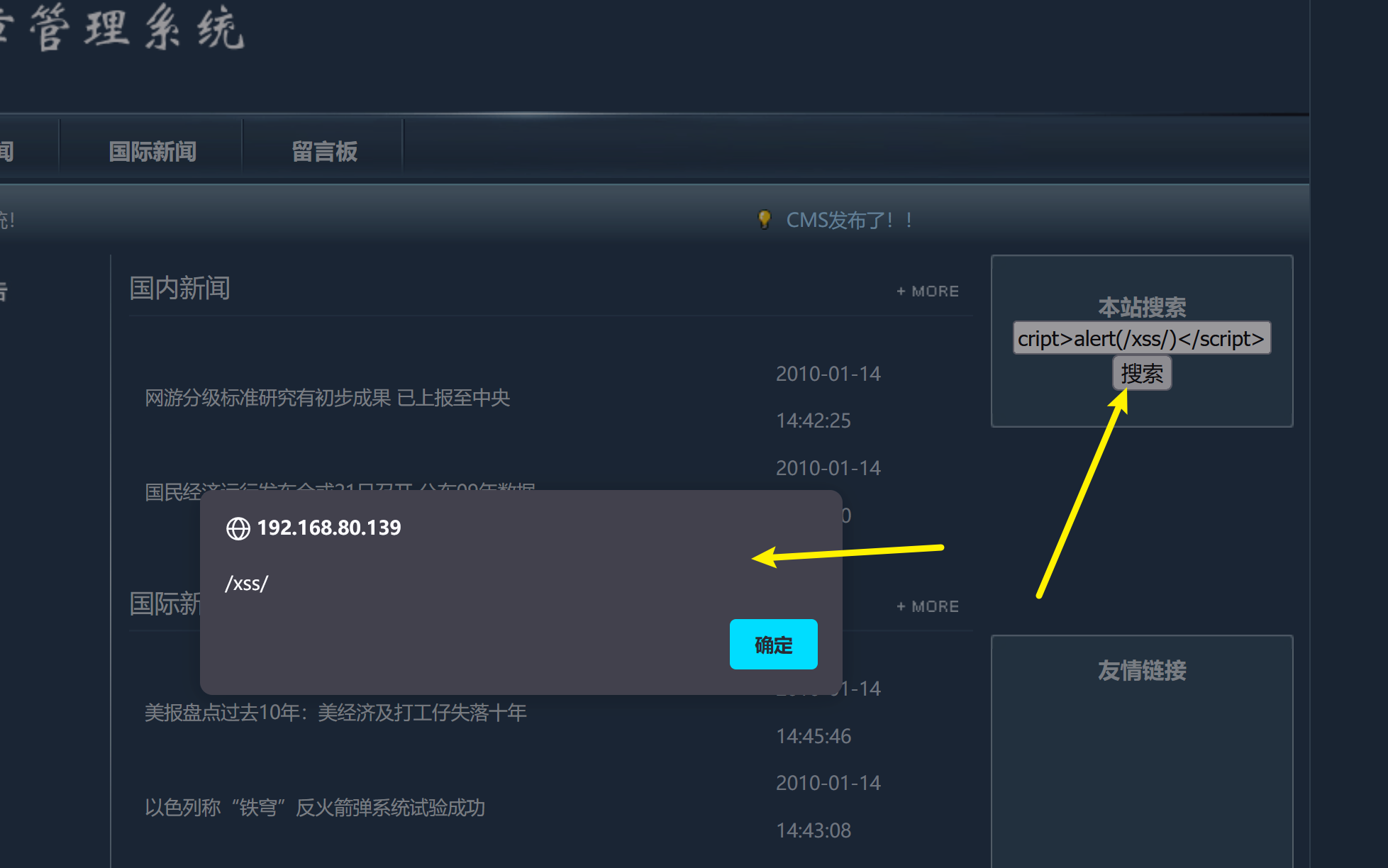
Task: Click the lightbulb icon beside CMS notice
Action: coord(764,219)
